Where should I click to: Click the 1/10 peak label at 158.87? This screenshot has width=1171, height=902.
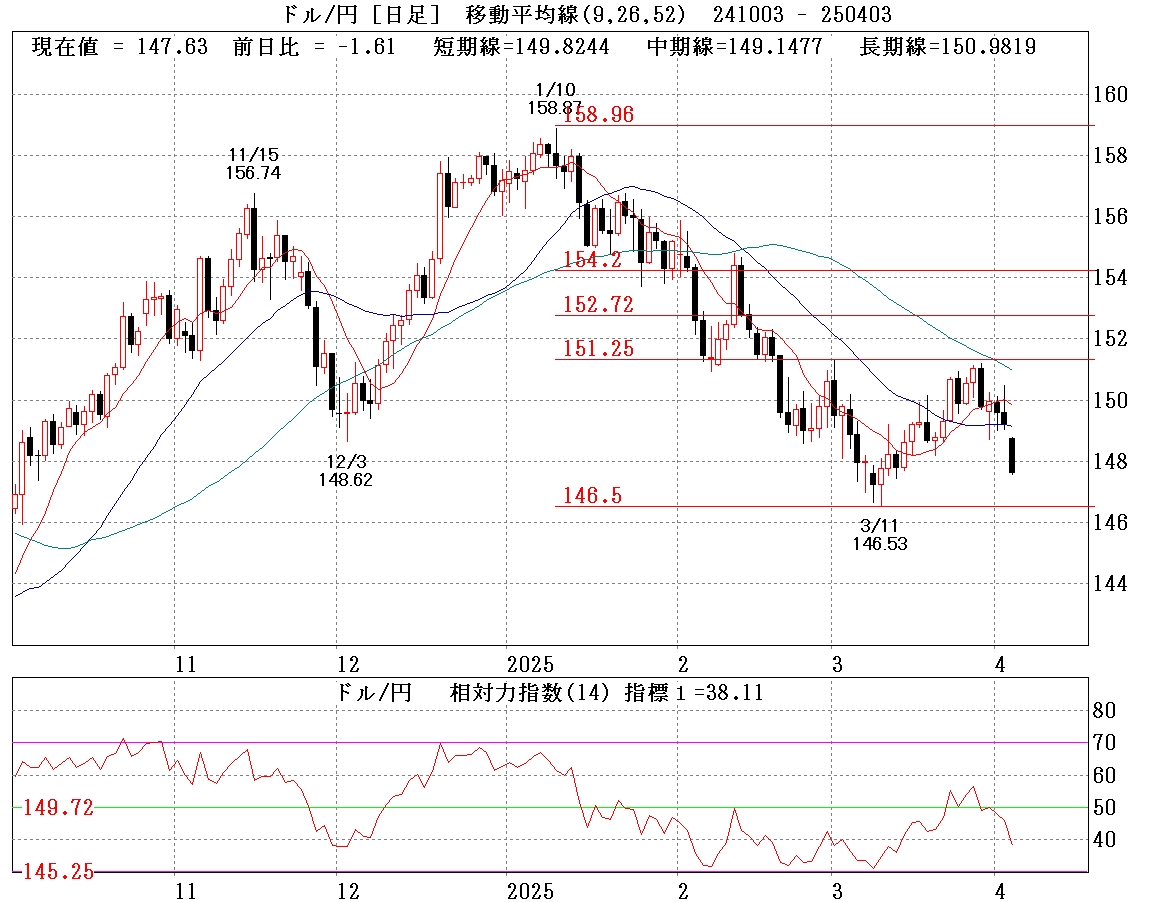[554, 98]
